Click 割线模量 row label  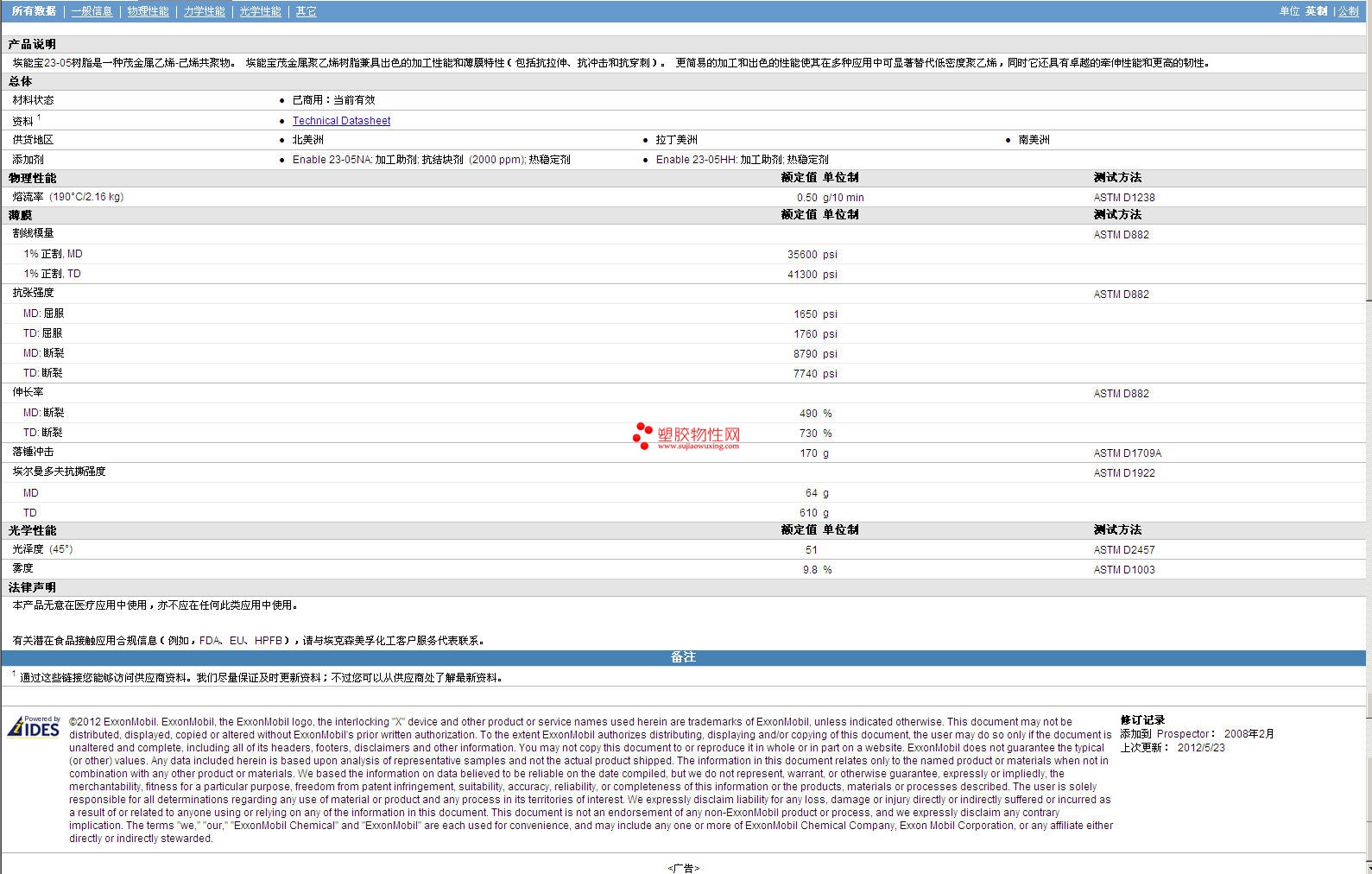(33, 233)
